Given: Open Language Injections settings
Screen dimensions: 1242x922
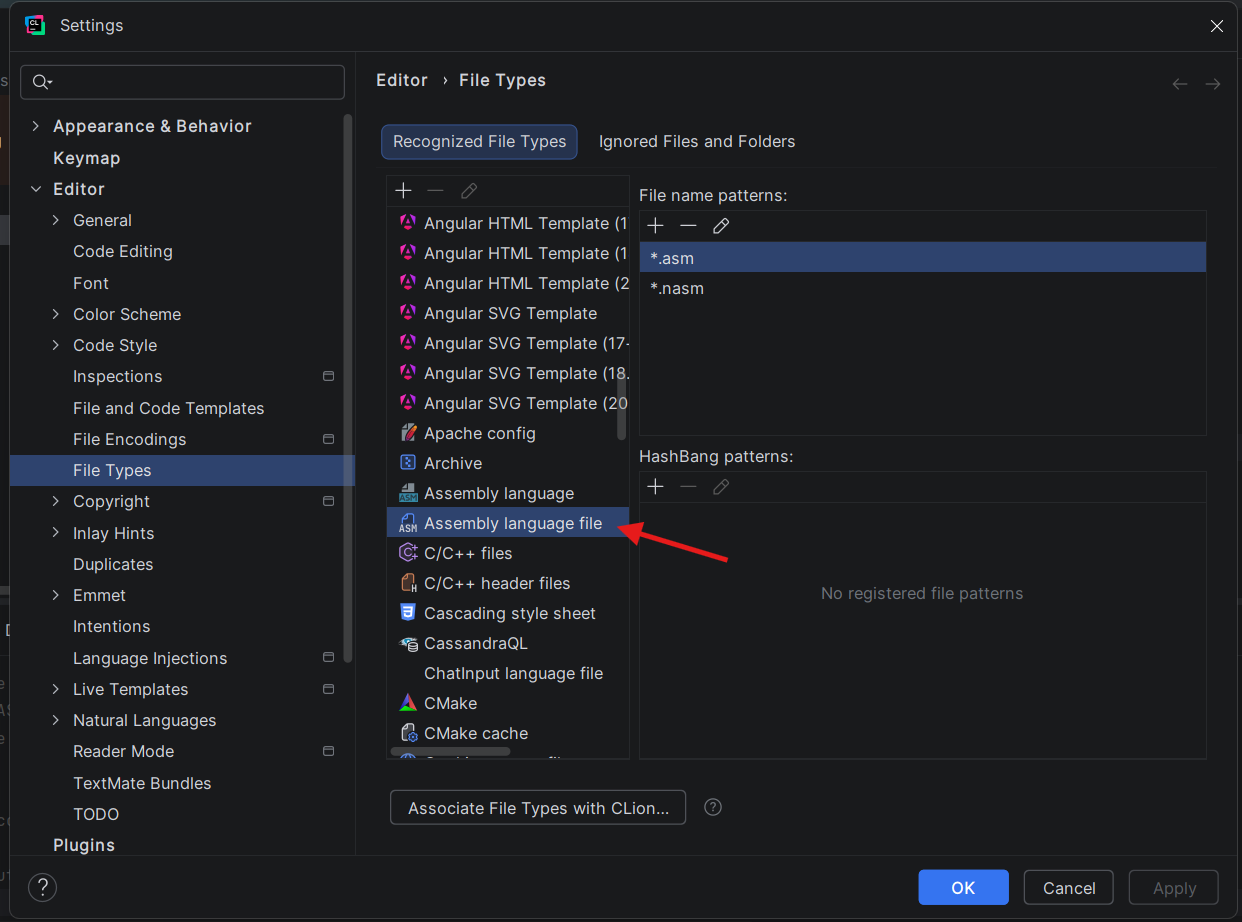Looking at the screenshot, I should tap(150, 658).
